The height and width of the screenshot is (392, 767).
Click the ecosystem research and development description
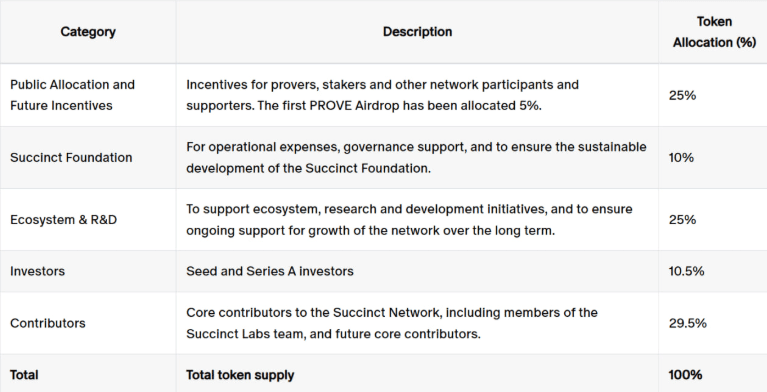[x=409, y=220]
